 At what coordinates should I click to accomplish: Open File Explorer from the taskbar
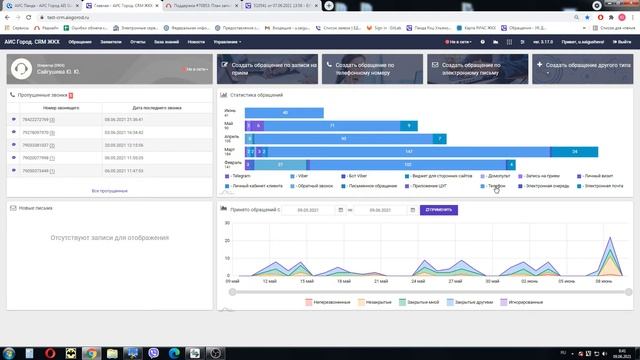pyautogui.click(x=112, y=353)
